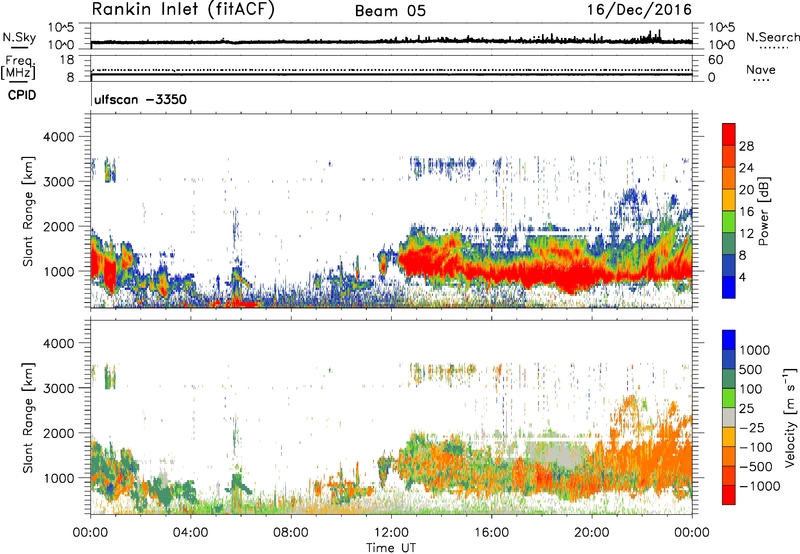
Task: Click the 'Freq. [MHz]' axis label
Action: coord(19,67)
